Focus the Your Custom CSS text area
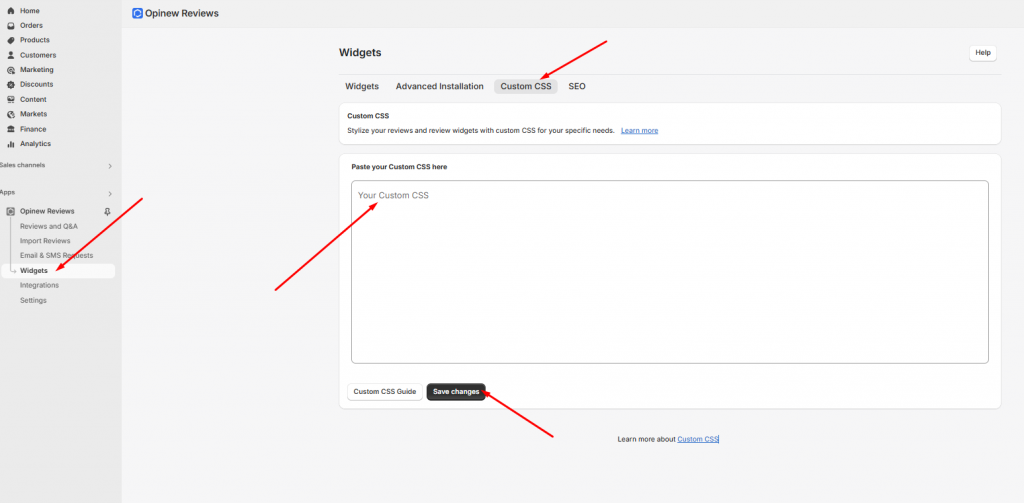 pyautogui.click(x=669, y=271)
